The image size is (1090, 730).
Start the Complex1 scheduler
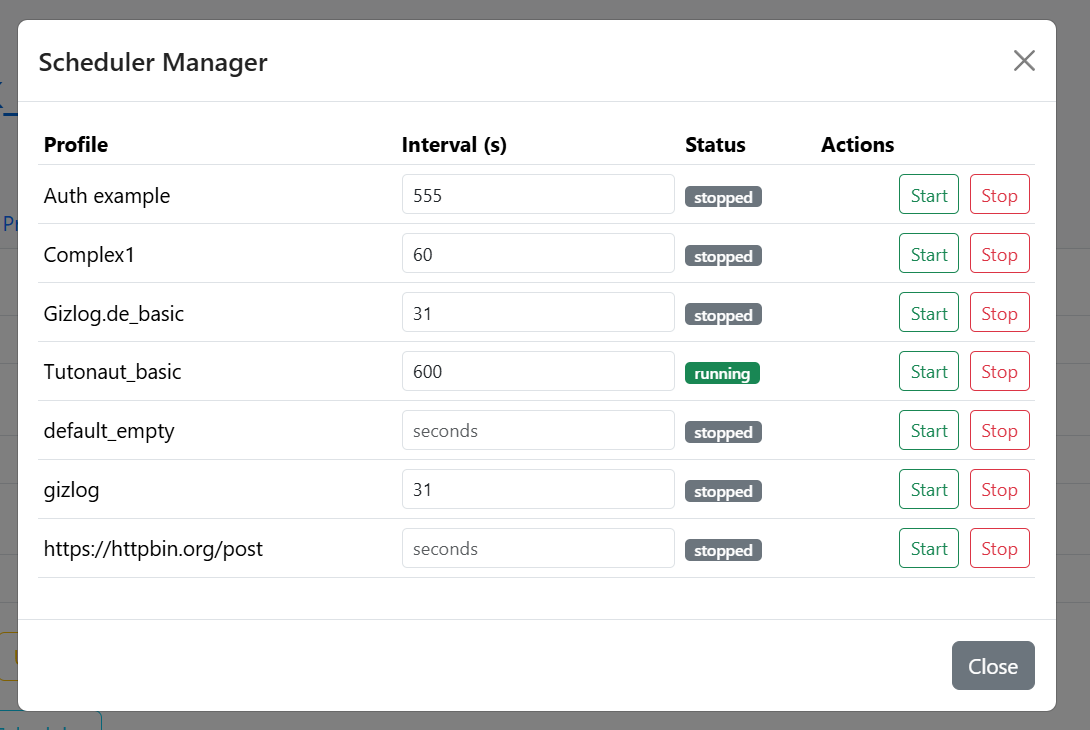pos(928,254)
